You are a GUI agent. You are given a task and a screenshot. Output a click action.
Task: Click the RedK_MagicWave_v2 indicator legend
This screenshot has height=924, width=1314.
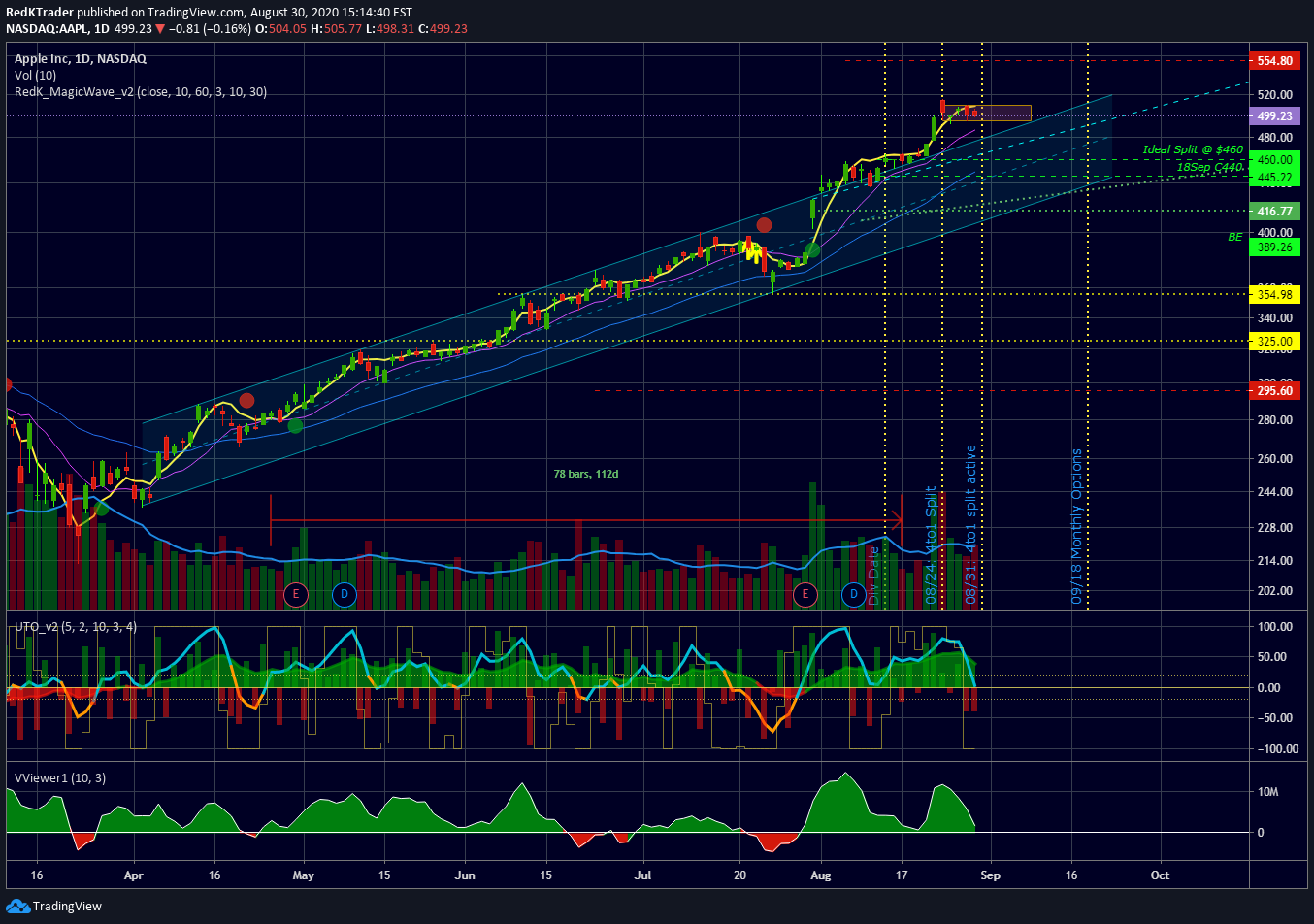tap(141, 92)
